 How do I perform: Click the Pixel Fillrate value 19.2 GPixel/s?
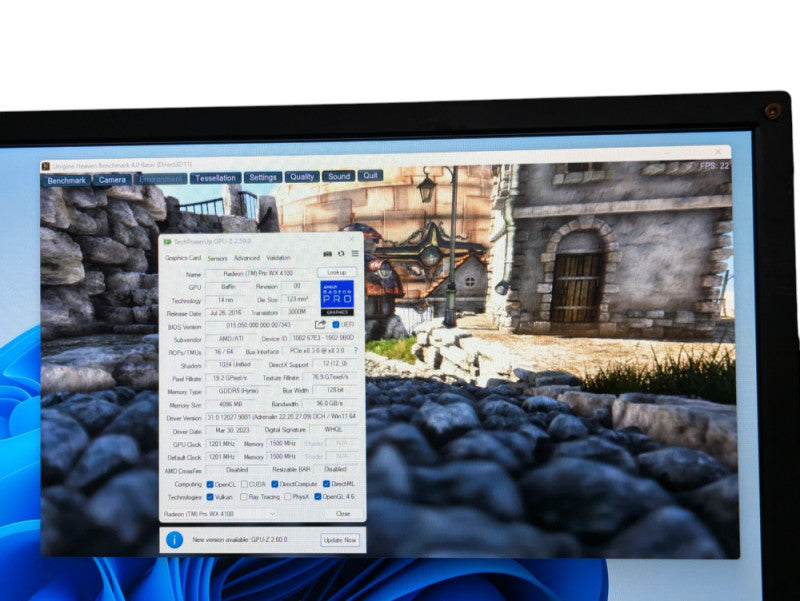point(230,378)
